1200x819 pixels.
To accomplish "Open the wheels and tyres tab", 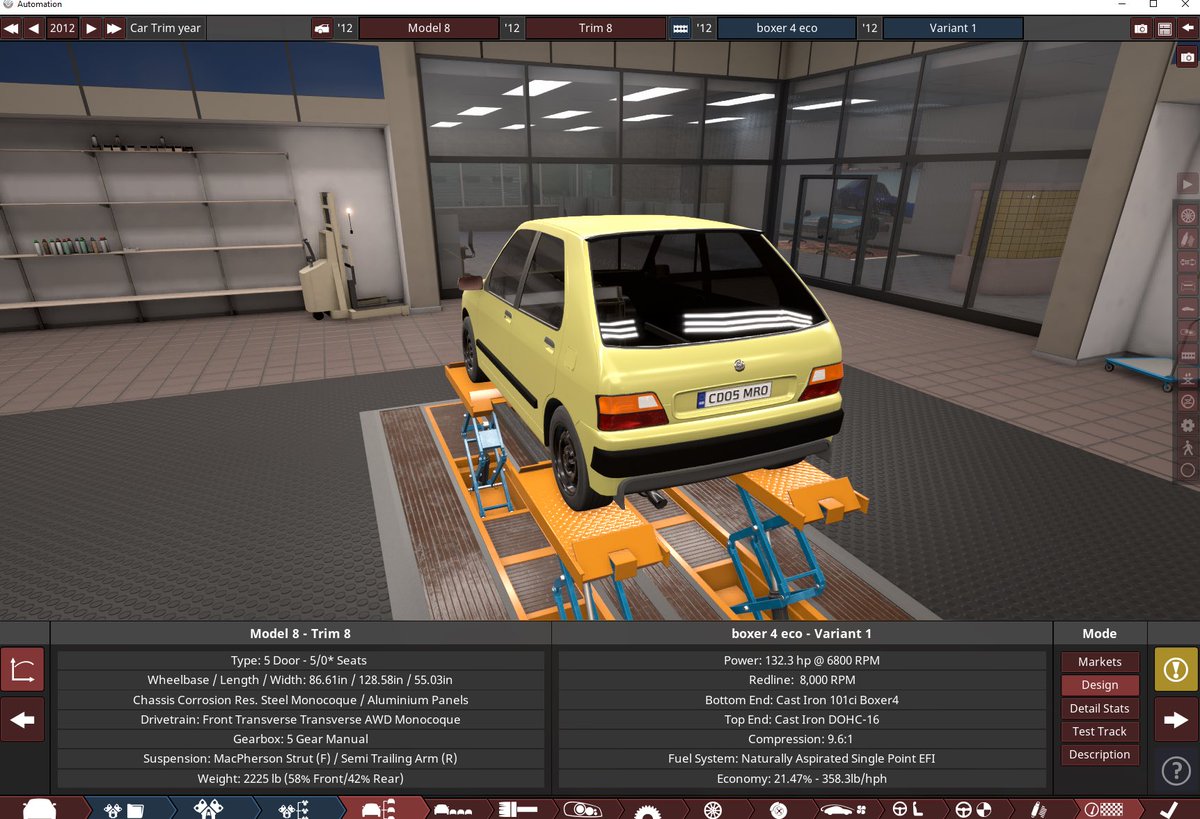I will pyautogui.click(x=712, y=808).
